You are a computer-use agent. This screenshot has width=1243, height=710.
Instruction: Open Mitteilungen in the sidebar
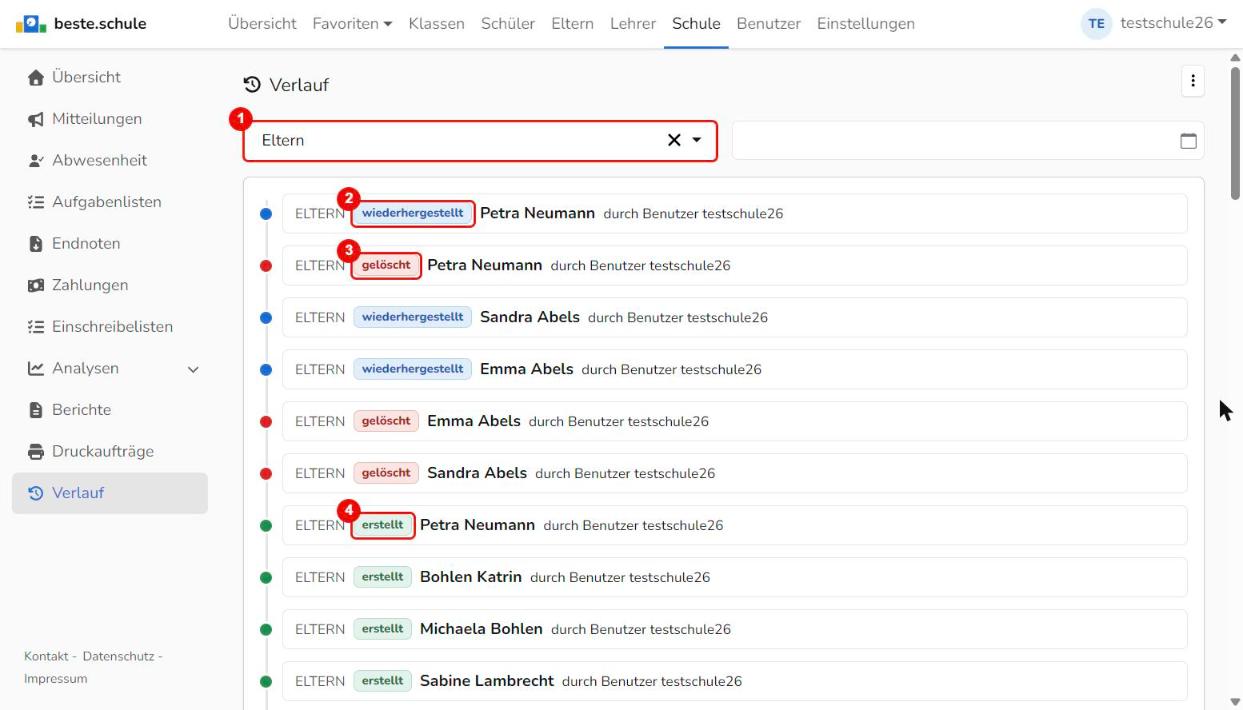[110, 119]
